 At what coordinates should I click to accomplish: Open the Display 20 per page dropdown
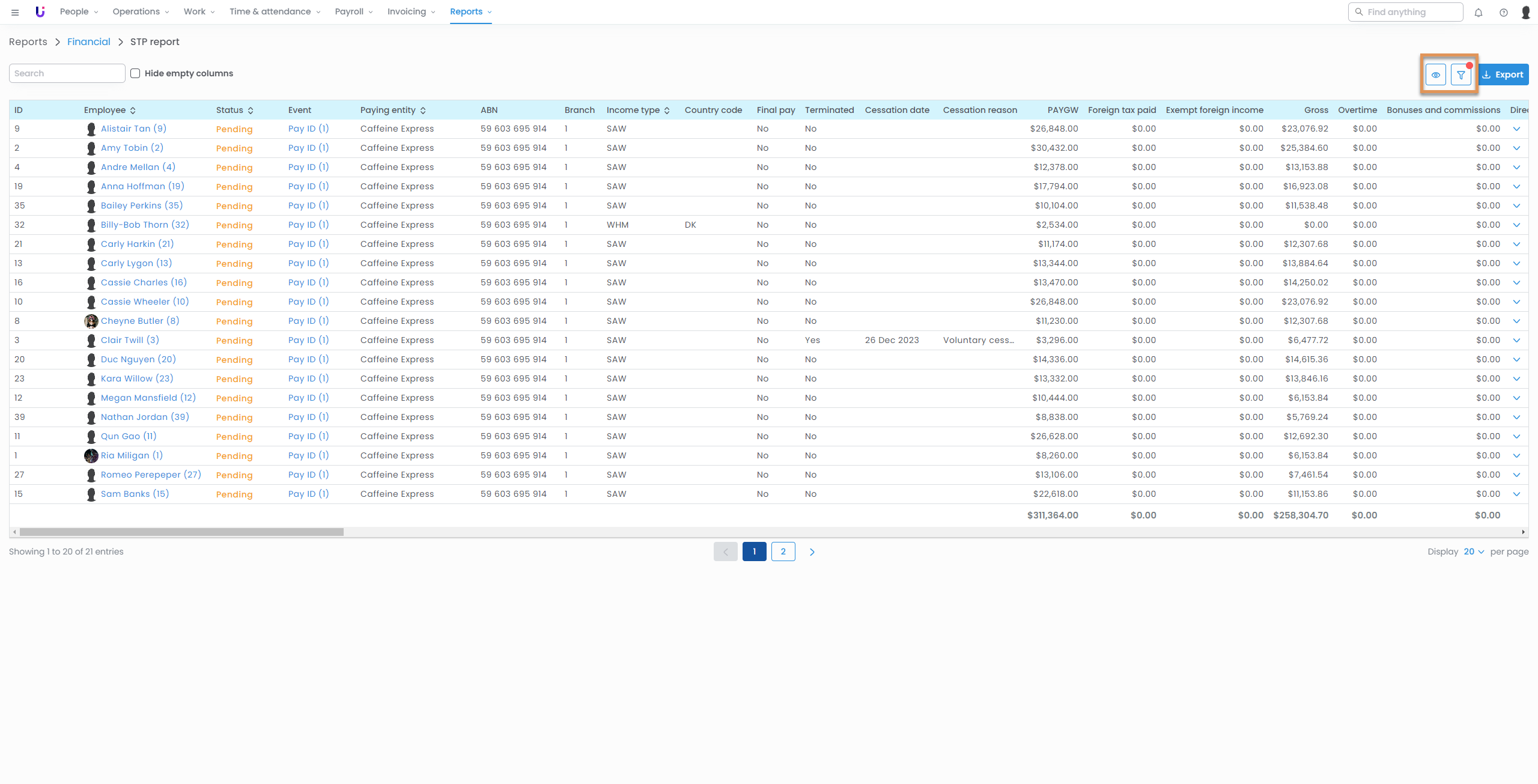(1473, 552)
